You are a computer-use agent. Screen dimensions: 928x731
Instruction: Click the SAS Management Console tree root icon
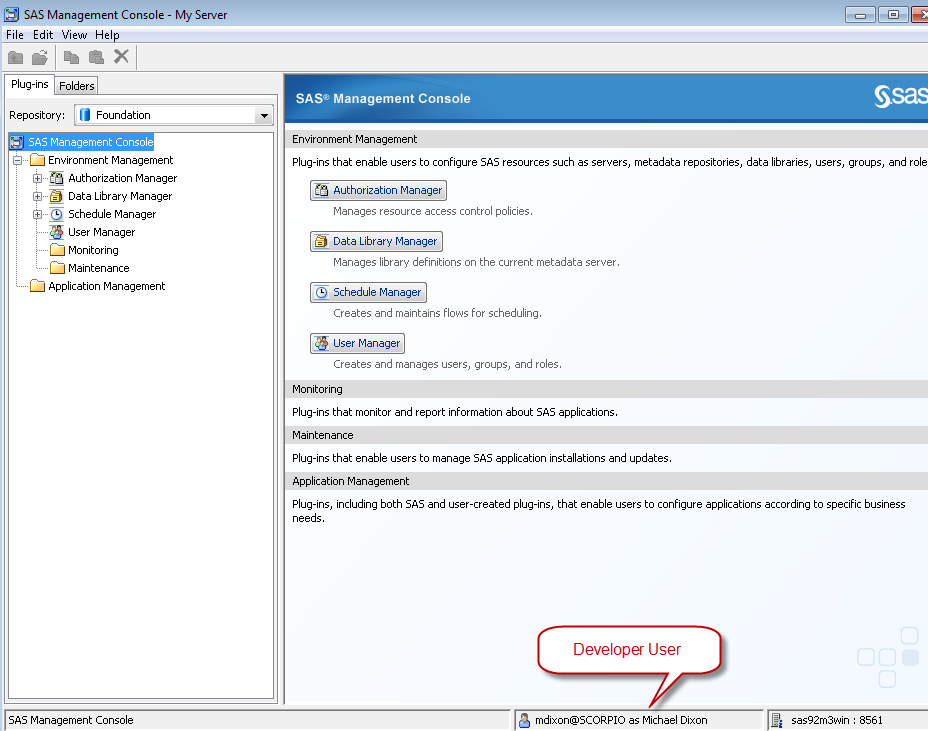pos(17,142)
